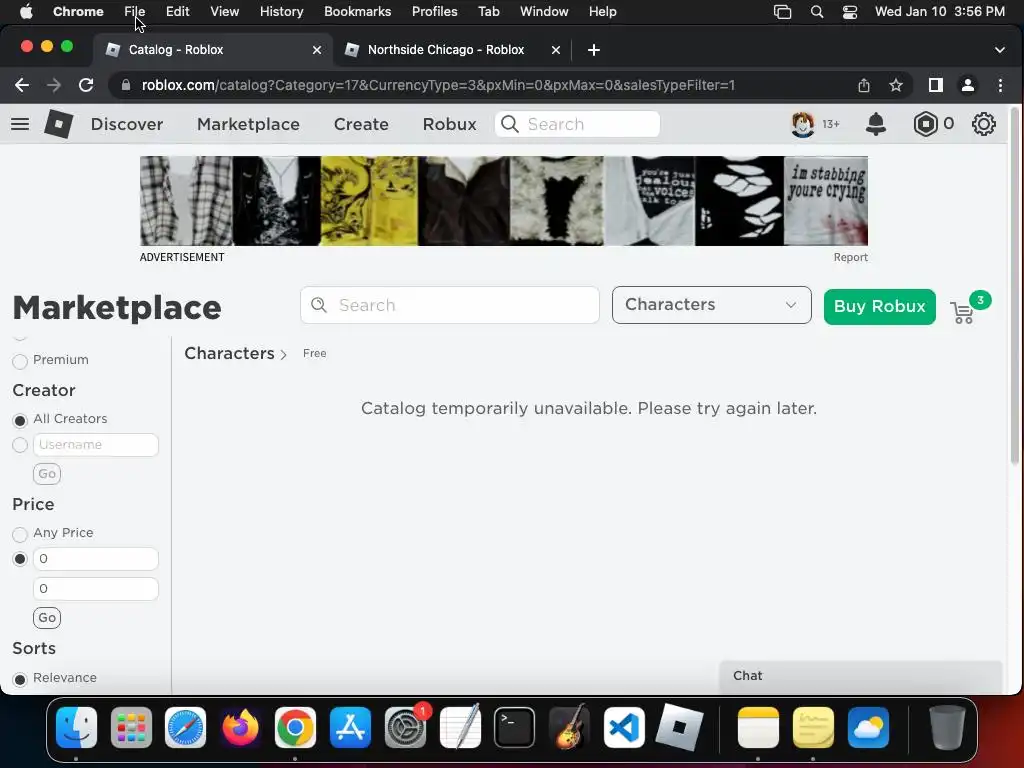Viewport: 1024px width, 768px height.
Task: Switch to Northside Chicago - Roblox tab
Action: tap(446, 50)
